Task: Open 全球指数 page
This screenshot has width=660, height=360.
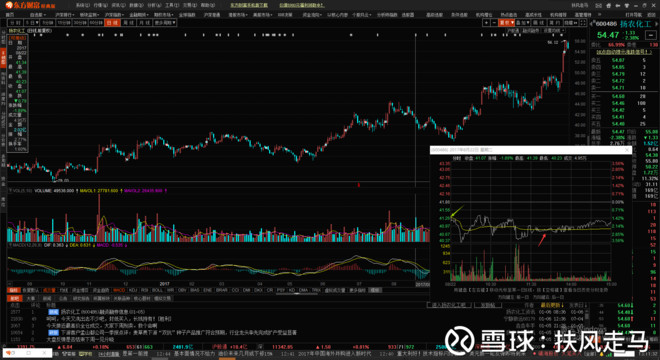Action: point(187,15)
